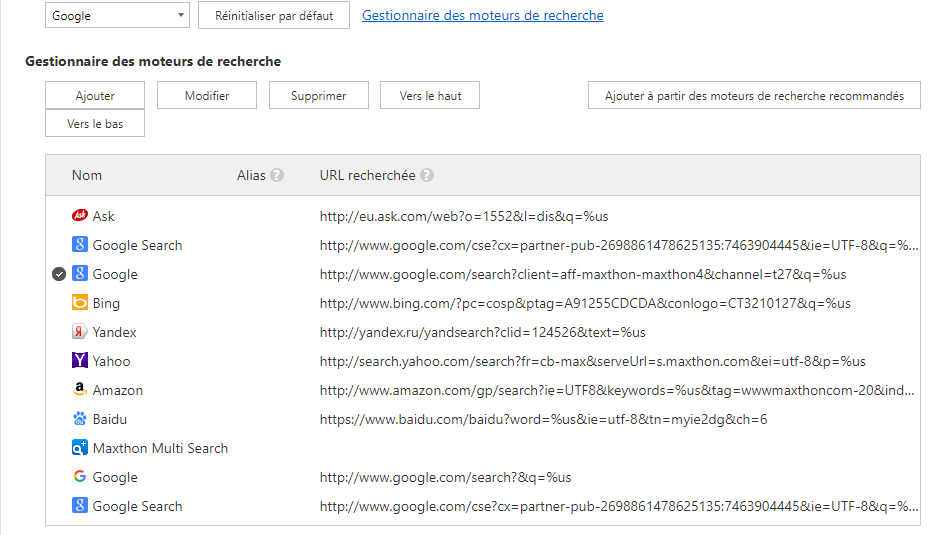Image resolution: width=929 pixels, height=535 pixels.
Task: Click the Yandex search engine icon
Action: [x=80, y=332]
